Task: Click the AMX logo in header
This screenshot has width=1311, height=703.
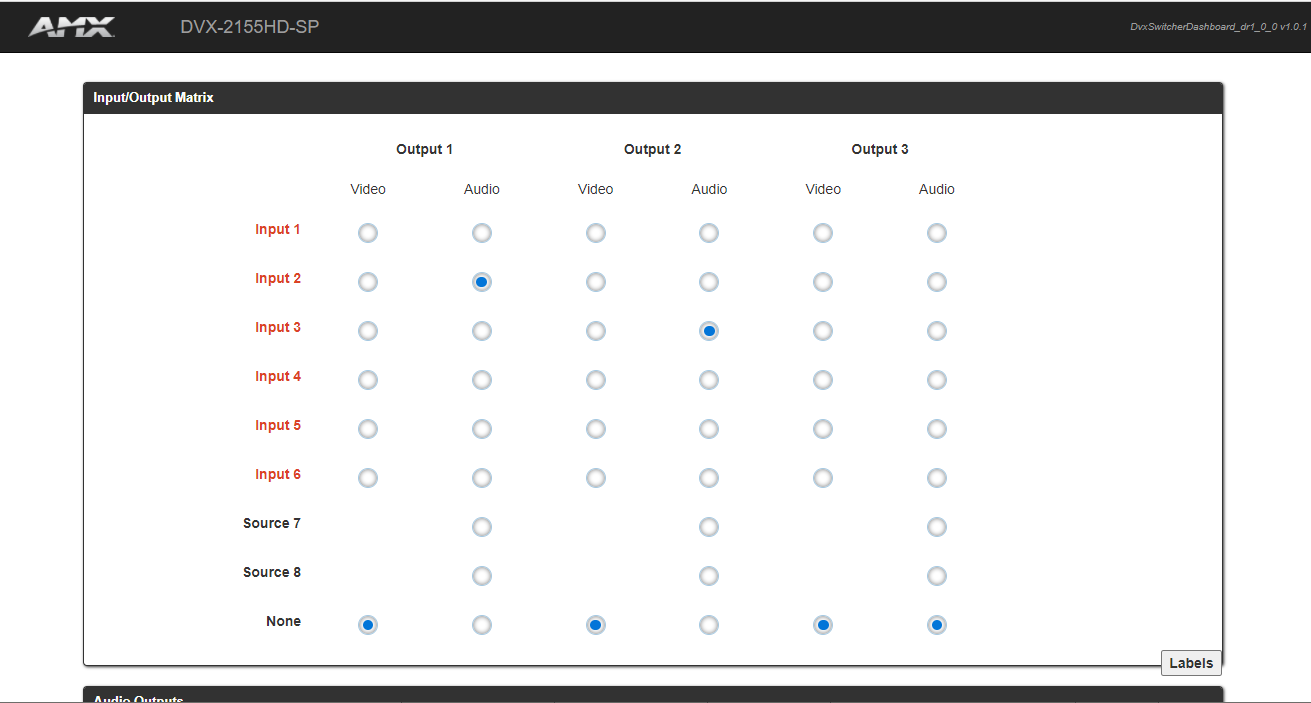Action: click(x=71, y=27)
